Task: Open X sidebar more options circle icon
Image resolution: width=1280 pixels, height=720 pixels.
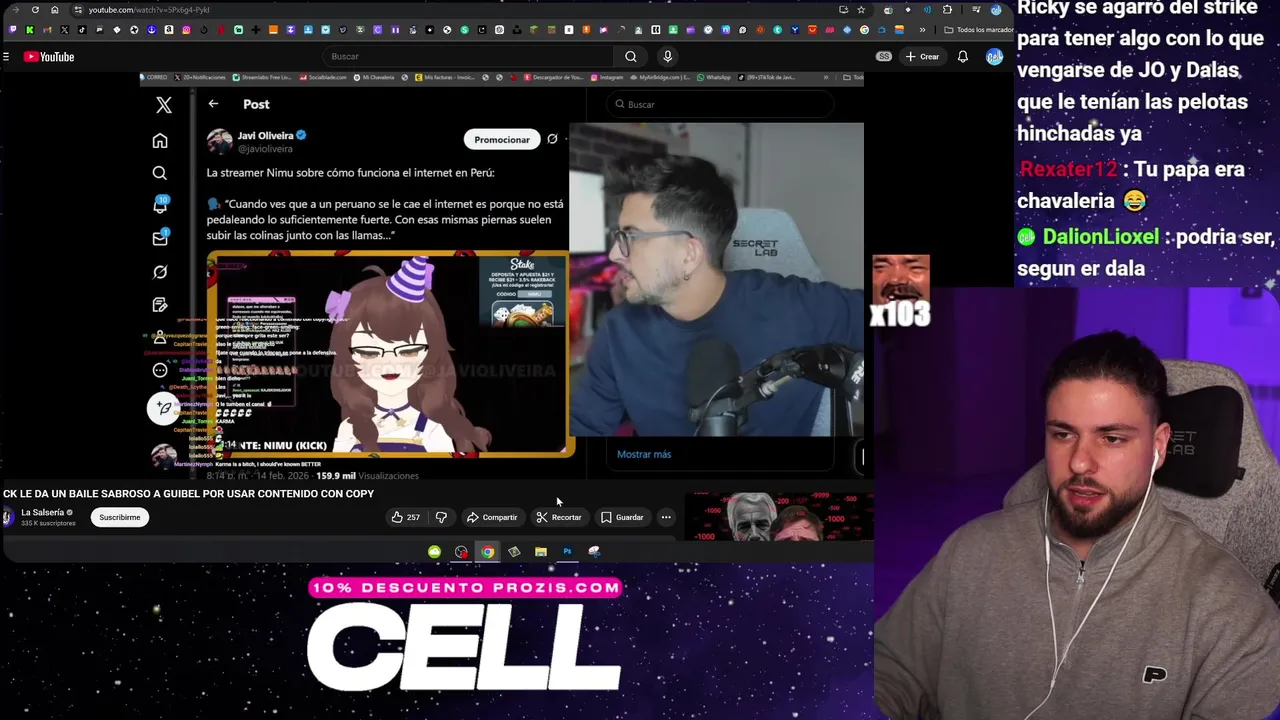Action: pyautogui.click(x=160, y=370)
